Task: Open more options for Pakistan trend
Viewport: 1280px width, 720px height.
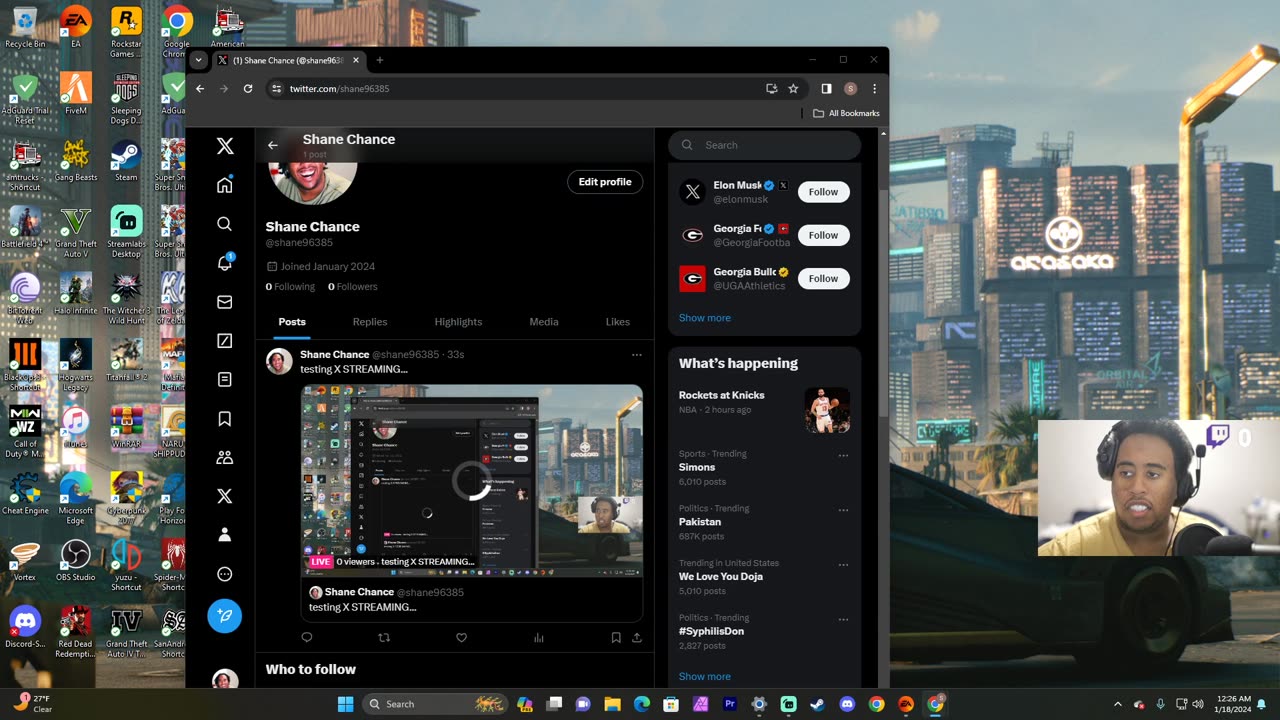Action: [x=843, y=510]
